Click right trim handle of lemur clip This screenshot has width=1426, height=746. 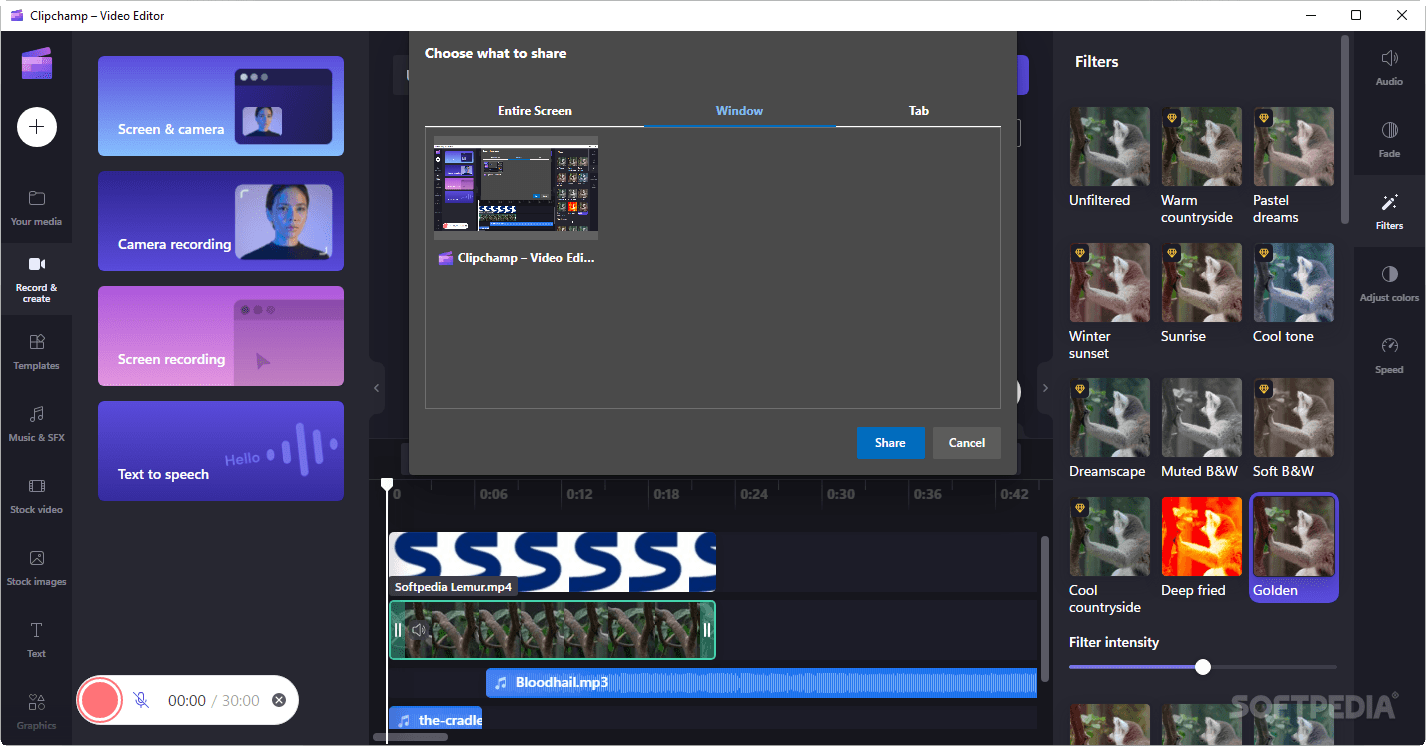click(706, 630)
